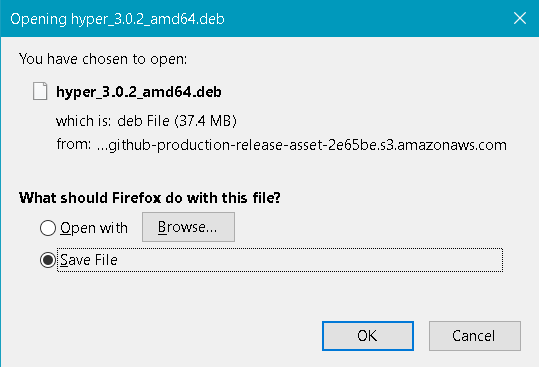The image size is (539, 367).
Task: Click the 'from:' label
Action: (74, 144)
